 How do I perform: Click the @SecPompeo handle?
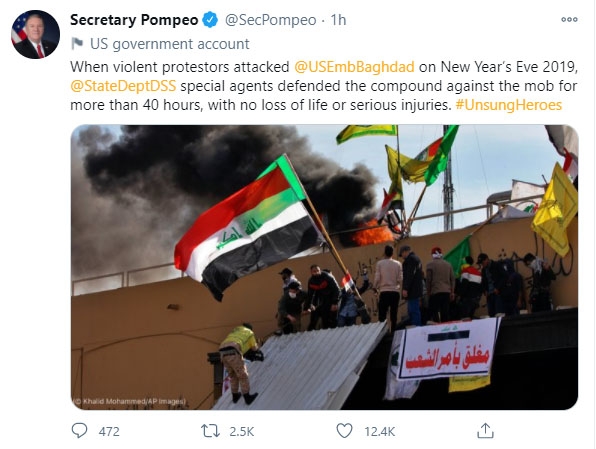(271, 20)
